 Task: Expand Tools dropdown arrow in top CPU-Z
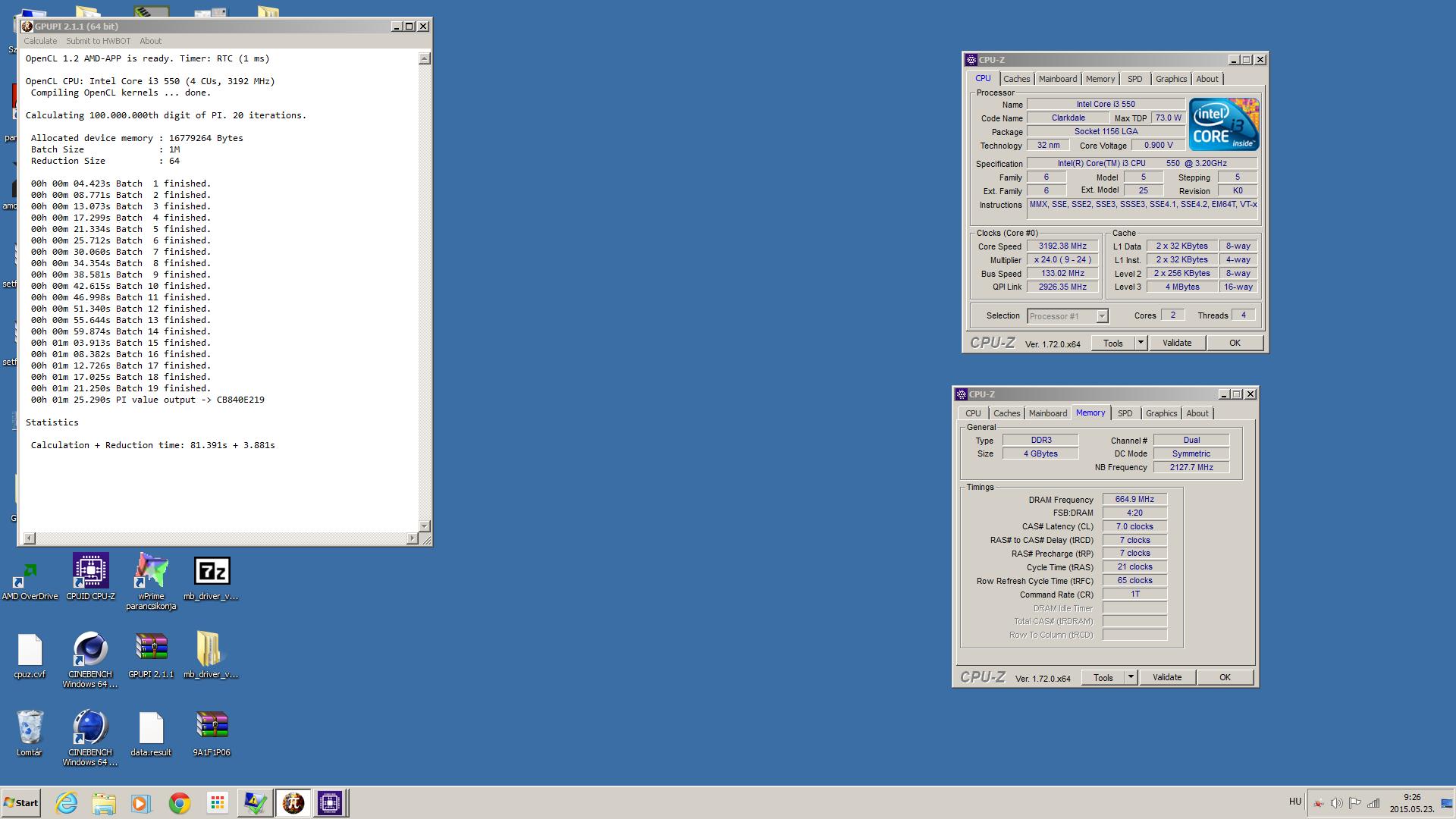(x=1140, y=343)
